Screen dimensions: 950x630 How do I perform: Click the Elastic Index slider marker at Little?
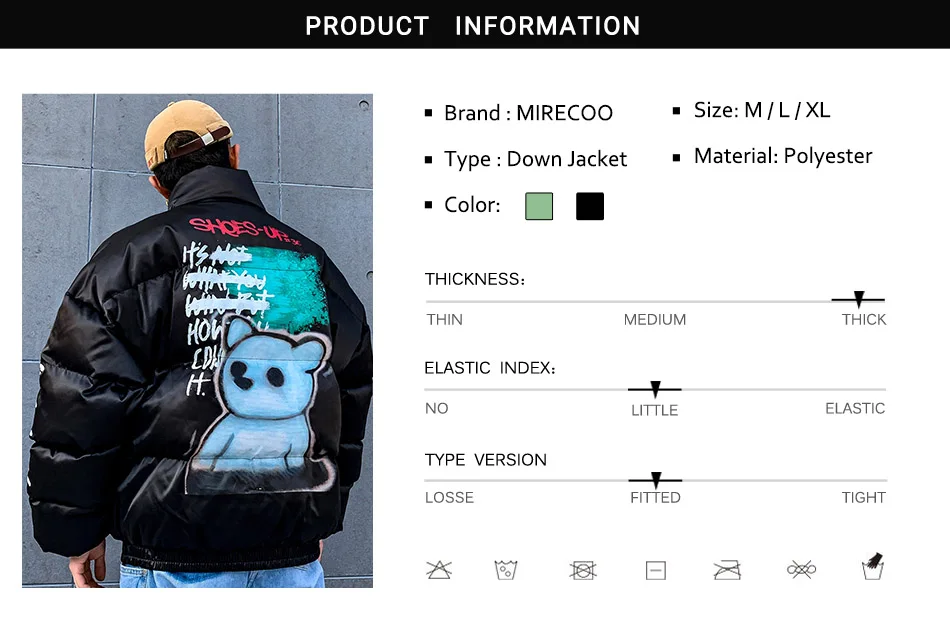coord(655,389)
